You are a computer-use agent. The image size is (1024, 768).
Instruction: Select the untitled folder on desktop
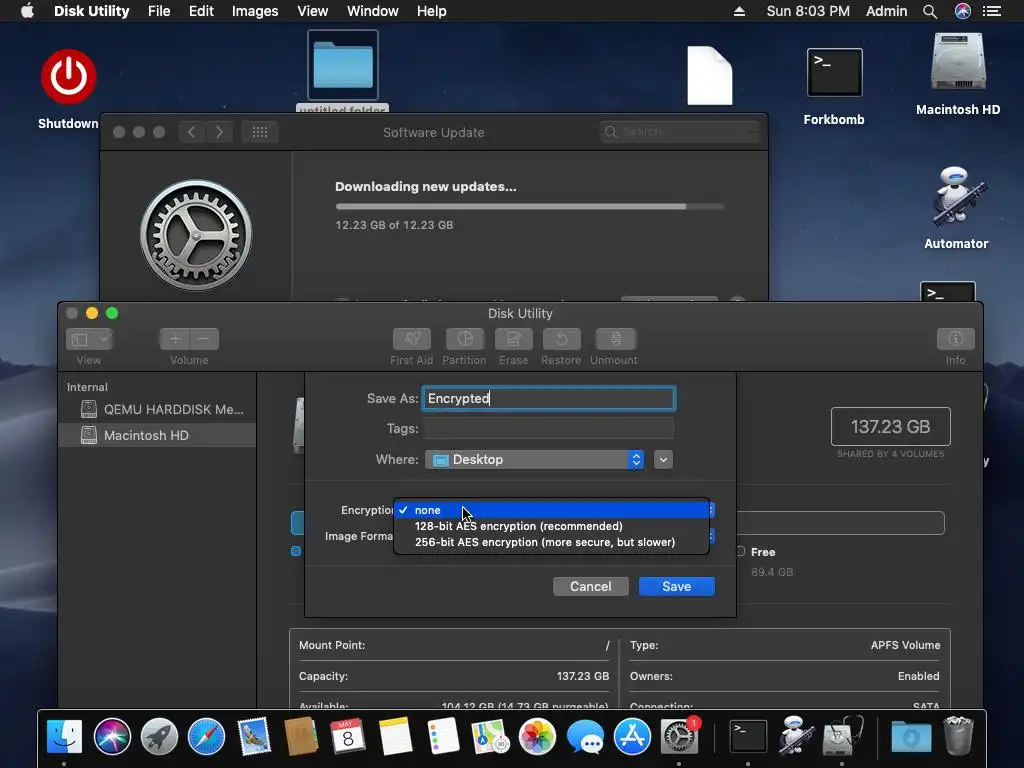[x=343, y=65]
